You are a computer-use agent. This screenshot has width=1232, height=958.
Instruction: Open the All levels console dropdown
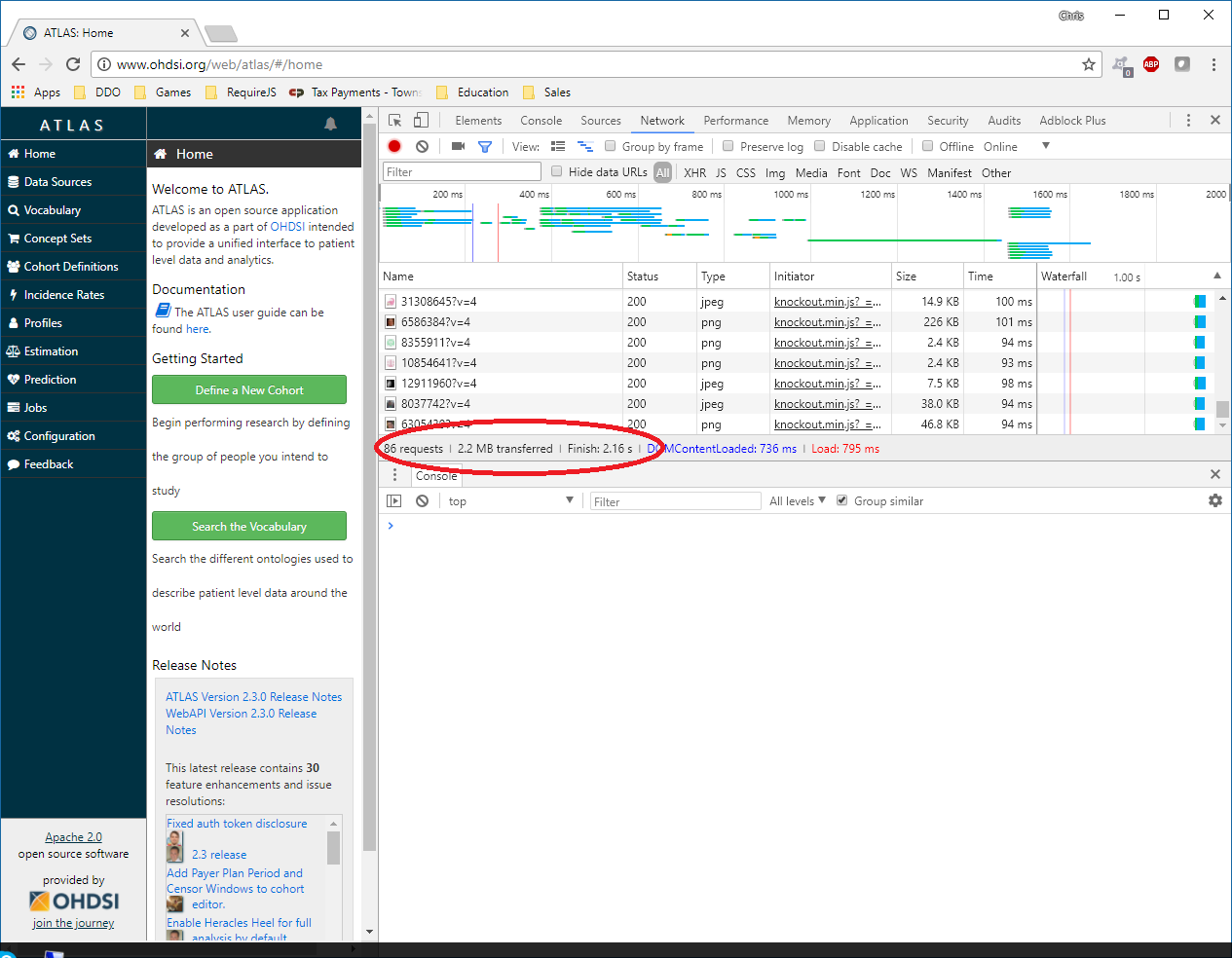pos(795,499)
